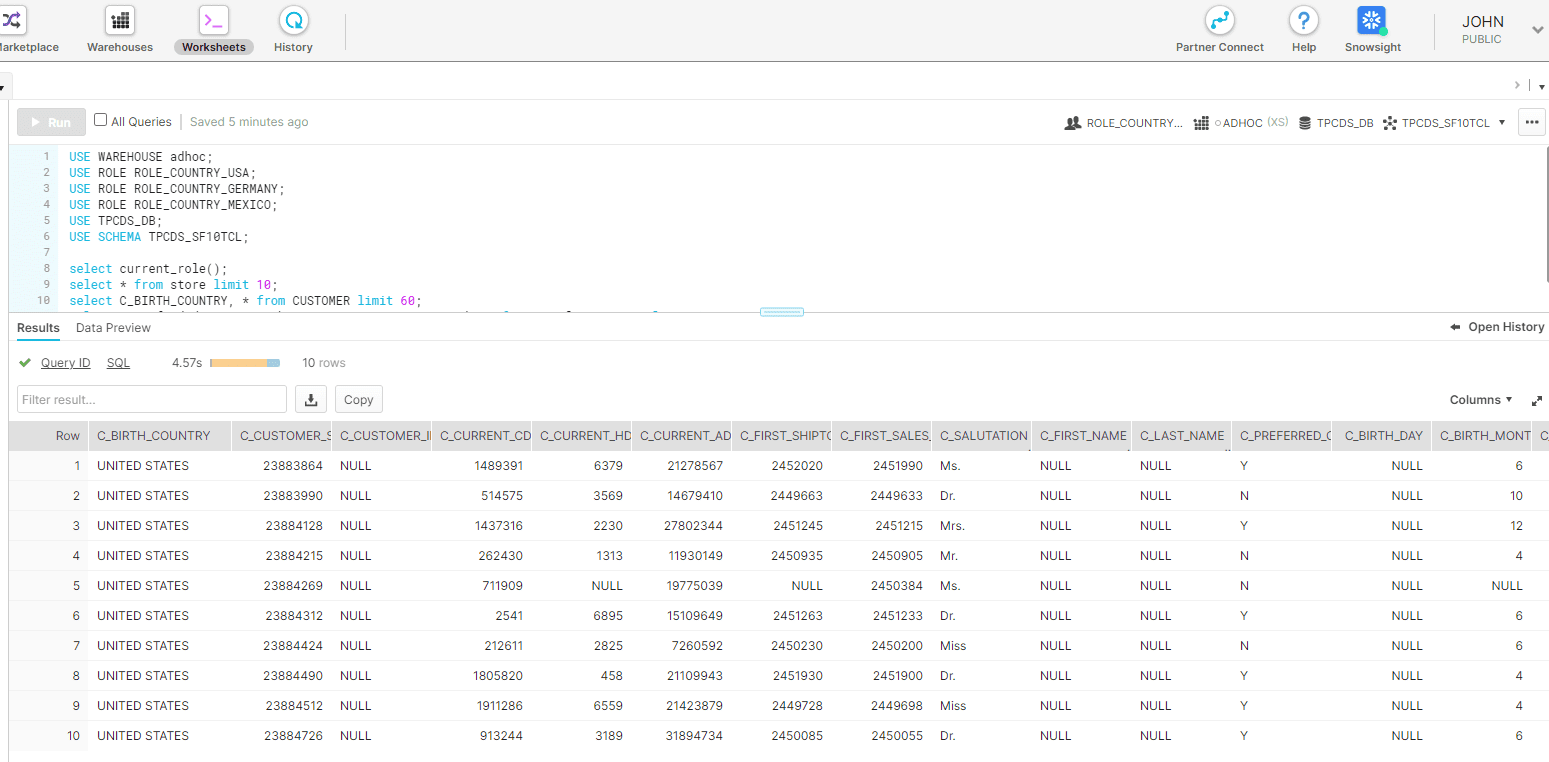
Task: Copy the results to clipboard
Action: (x=359, y=399)
